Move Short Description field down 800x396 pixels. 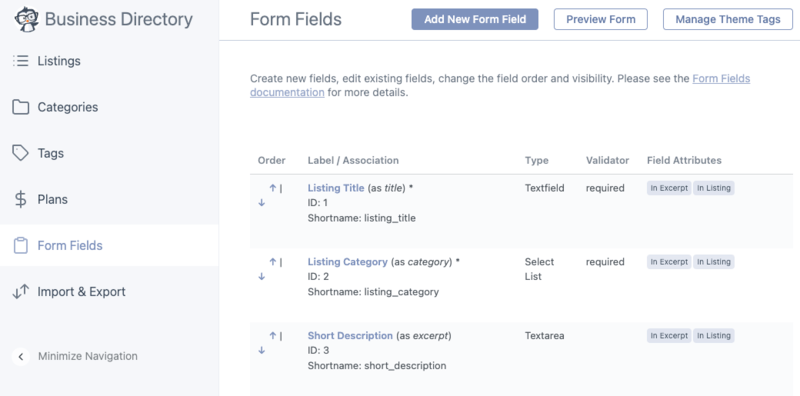[x=262, y=350]
